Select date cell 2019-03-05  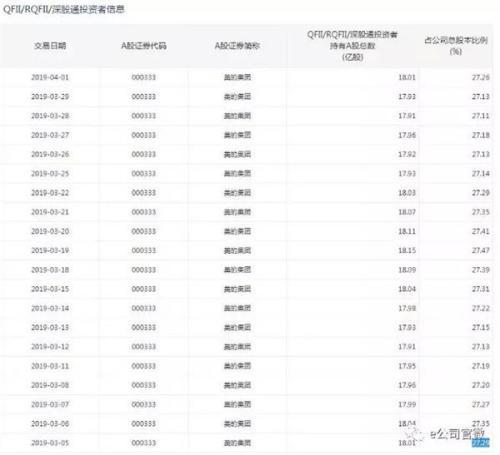(x=50, y=443)
